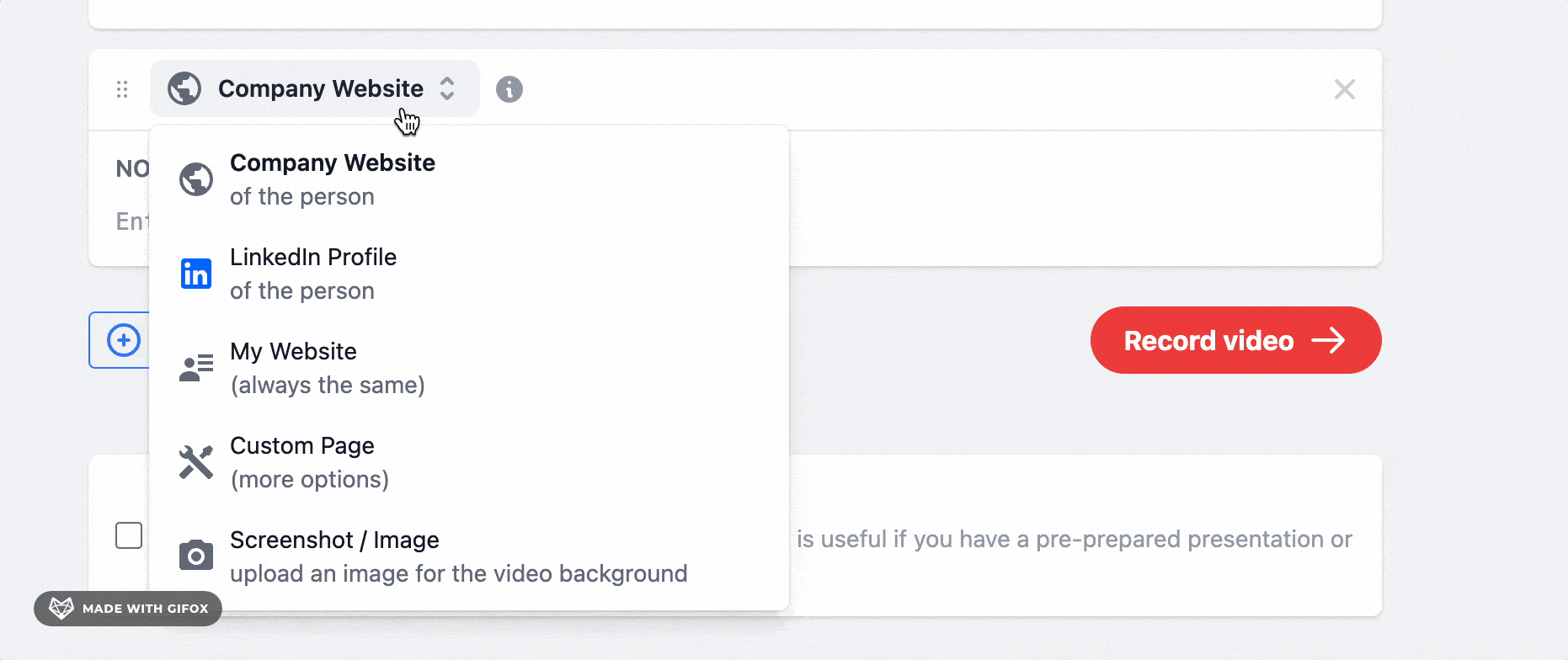Tick the checkbox in the bottom panel
The height and width of the screenshot is (660, 1568).
coord(129,535)
